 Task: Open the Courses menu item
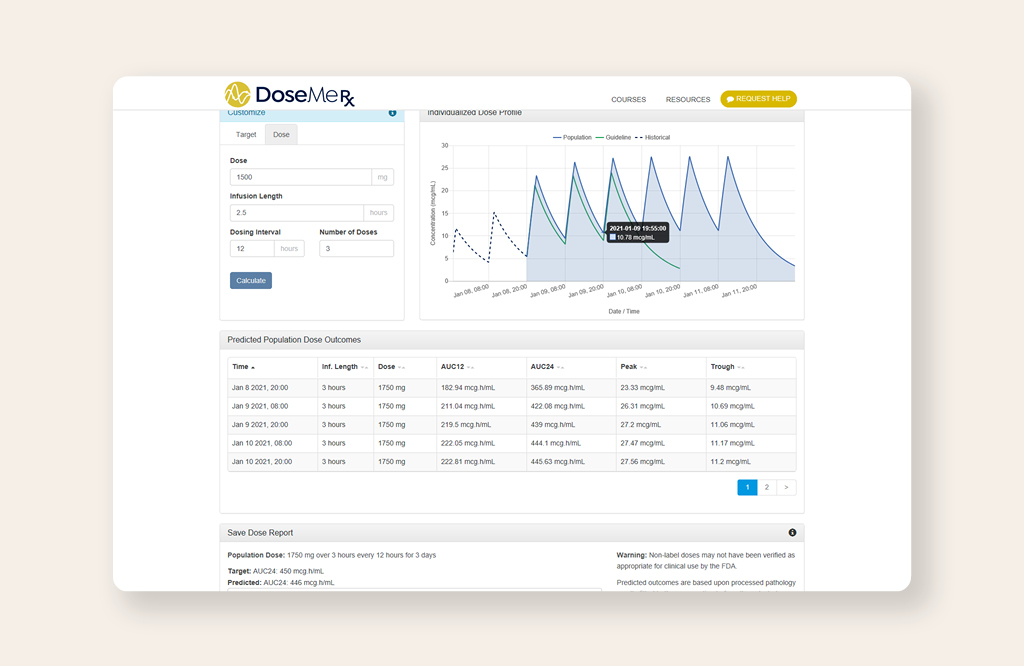pos(628,100)
